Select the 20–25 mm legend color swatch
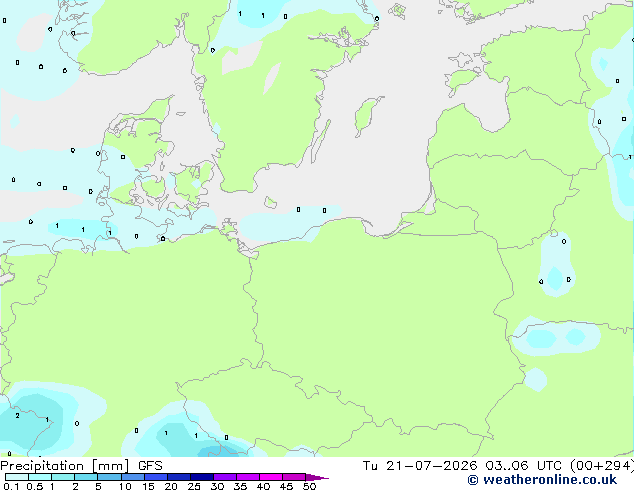 tap(179, 477)
